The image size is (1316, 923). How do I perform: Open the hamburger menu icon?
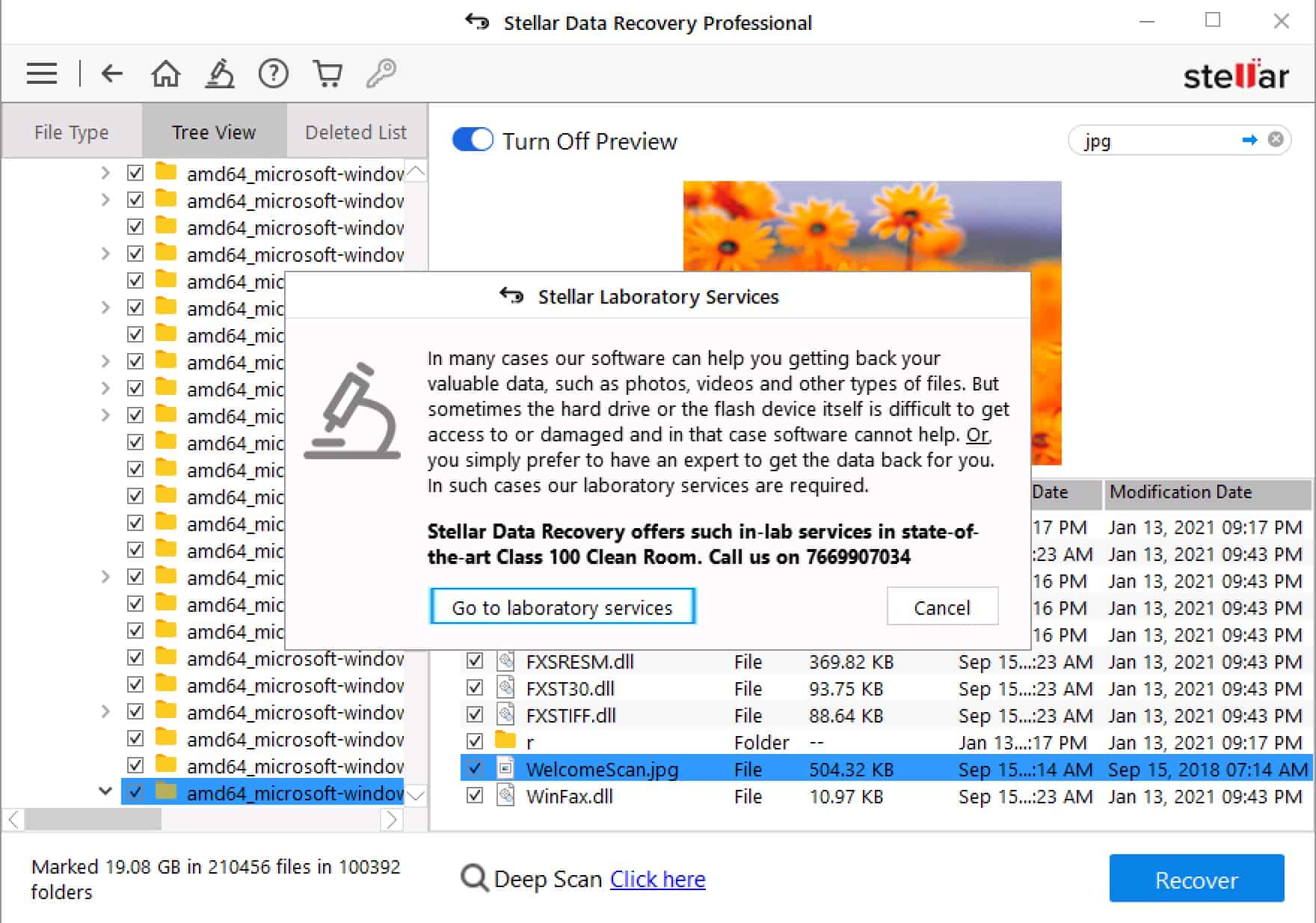42,73
